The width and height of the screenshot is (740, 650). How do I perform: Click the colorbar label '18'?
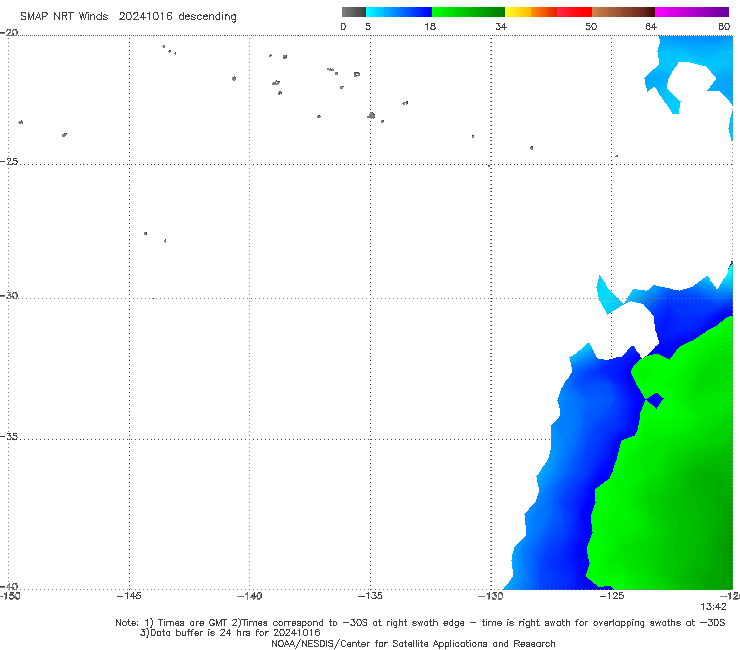pyautogui.click(x=430, y=26)
